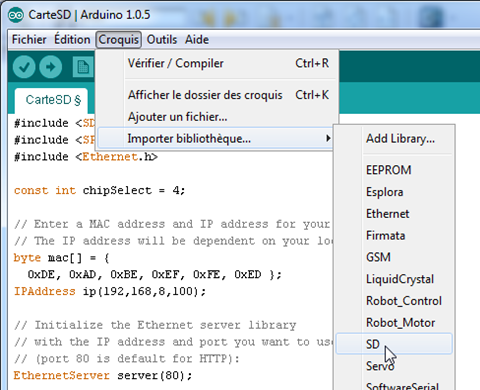Select Add Library... in submenu
The width and height of the screenshot is (480, 390).
point(394,138)
